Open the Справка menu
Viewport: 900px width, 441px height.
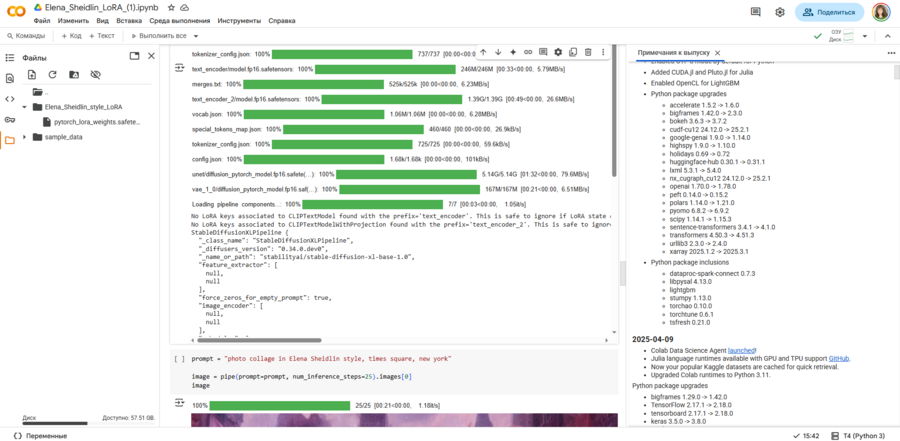[x=282, y=21]
